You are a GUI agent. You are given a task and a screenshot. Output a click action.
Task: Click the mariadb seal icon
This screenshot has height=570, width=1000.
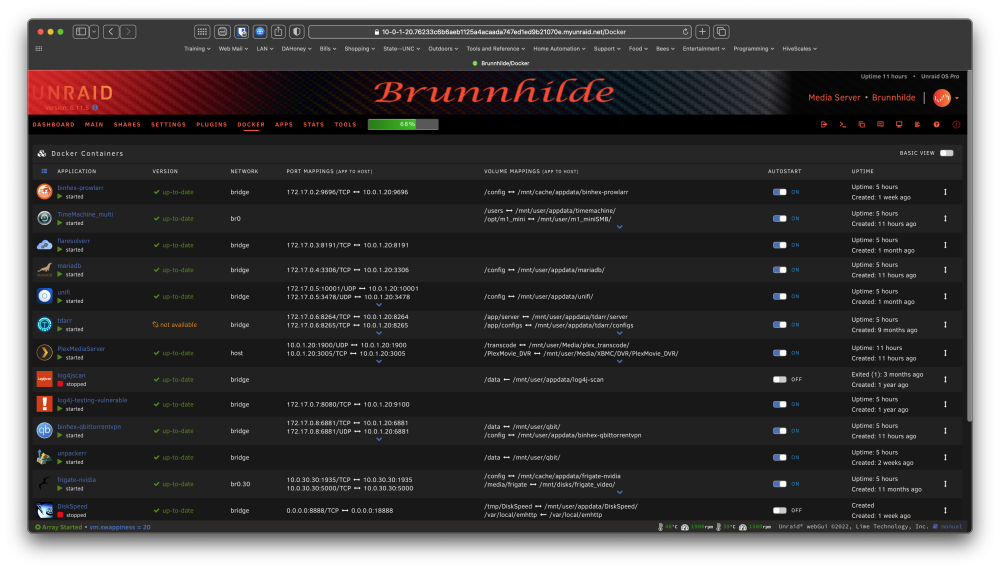44,270
